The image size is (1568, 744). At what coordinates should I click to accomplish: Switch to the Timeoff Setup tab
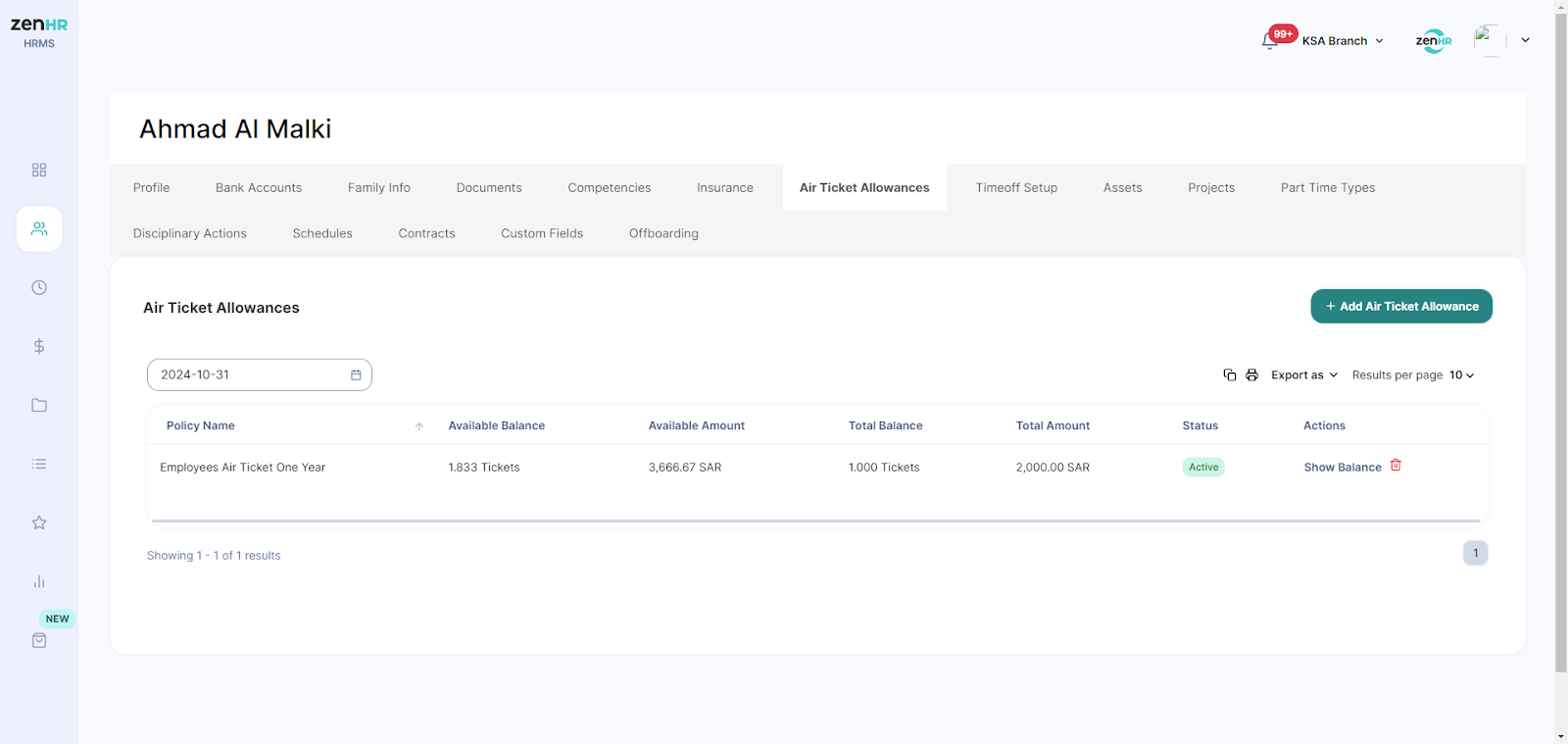pos(1016,187)
